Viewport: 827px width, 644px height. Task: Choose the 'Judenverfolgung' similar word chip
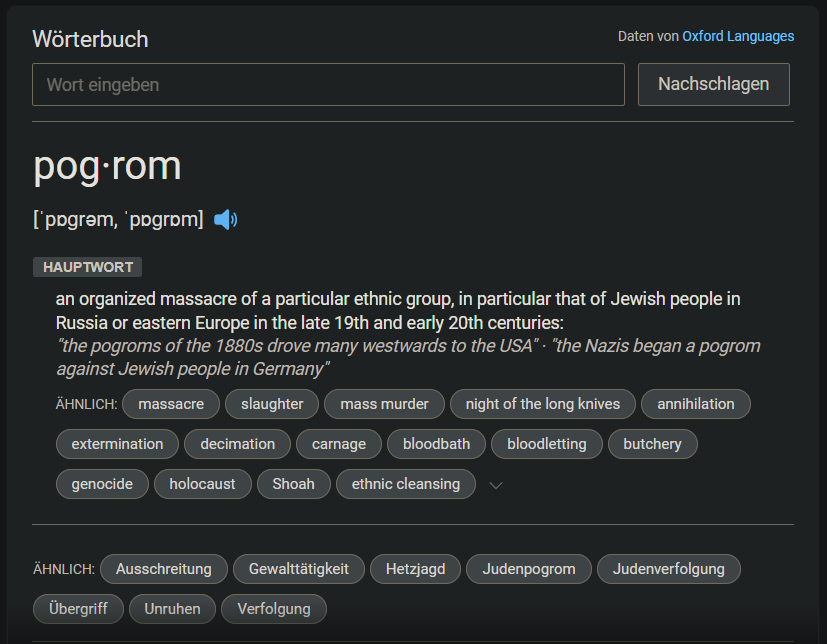(668, 569)
